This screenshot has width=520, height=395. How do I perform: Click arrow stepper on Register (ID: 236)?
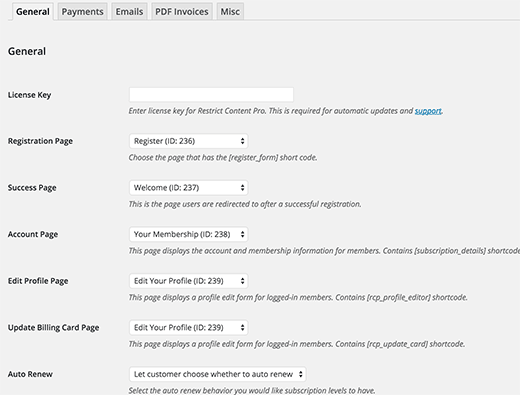(x=242, y=141)
